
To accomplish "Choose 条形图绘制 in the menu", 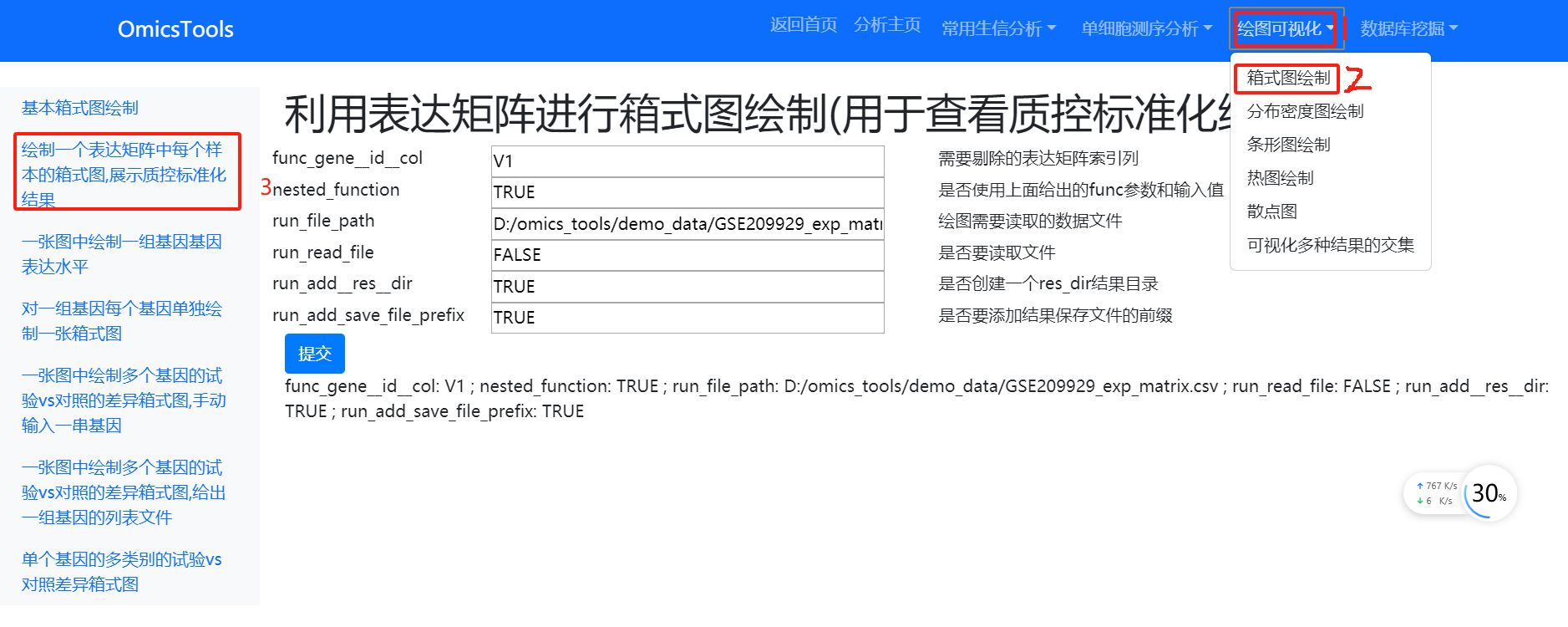I will 1288,145.
